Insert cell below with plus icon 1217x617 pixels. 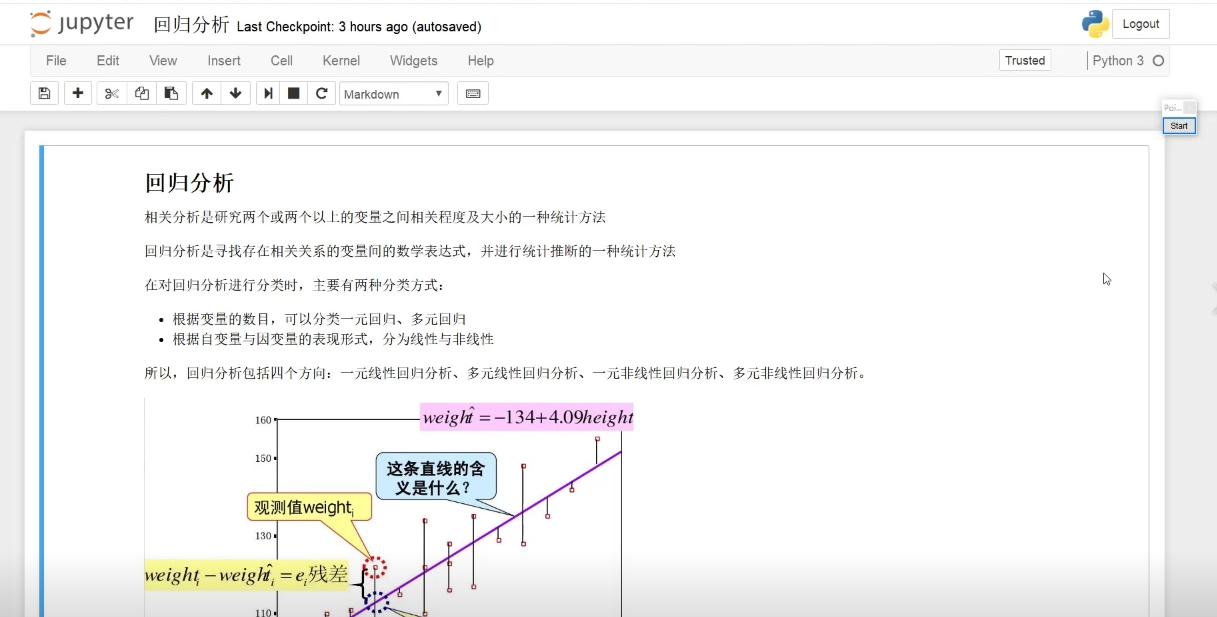click(x=78, y=93)
